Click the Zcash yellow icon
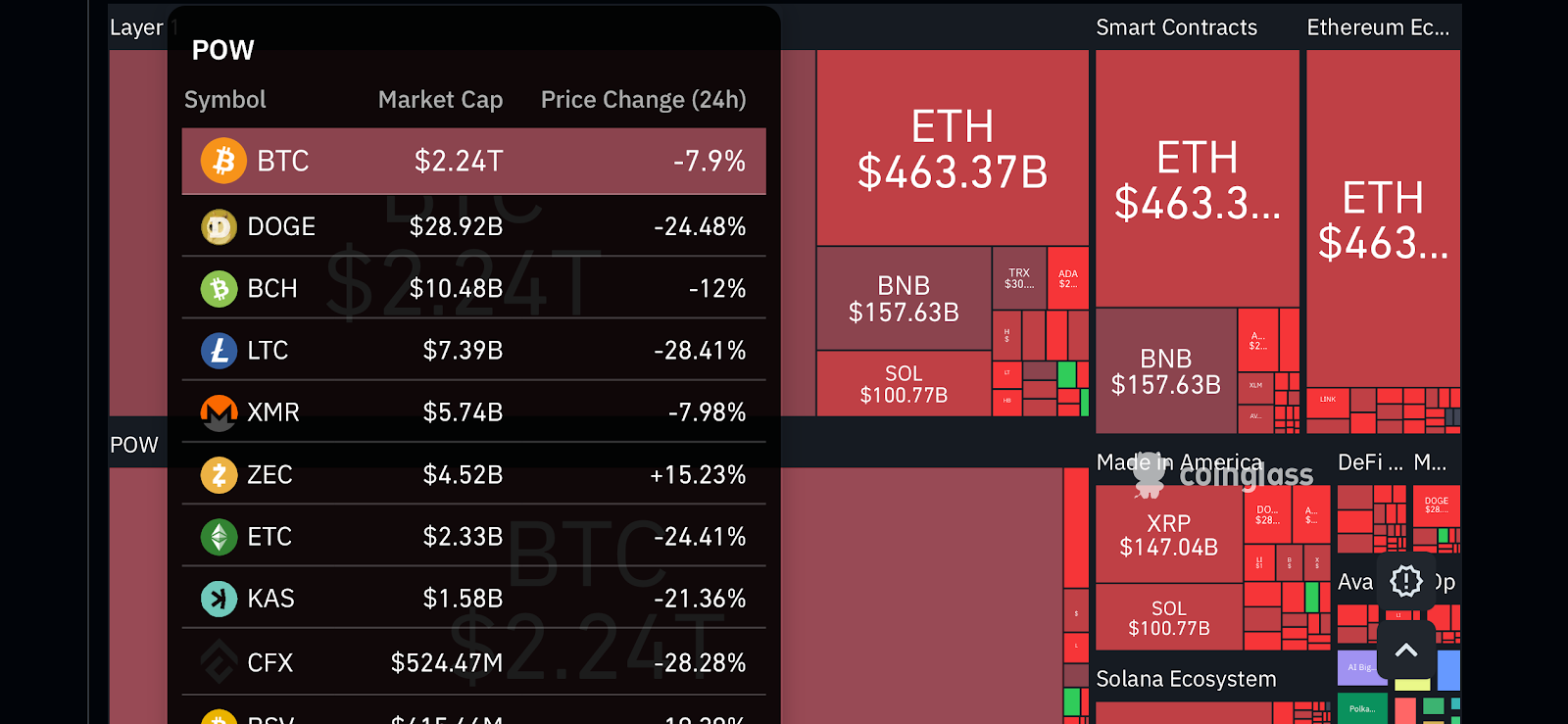The height and width of the screenshot is (724, 1568). point(219,475)
